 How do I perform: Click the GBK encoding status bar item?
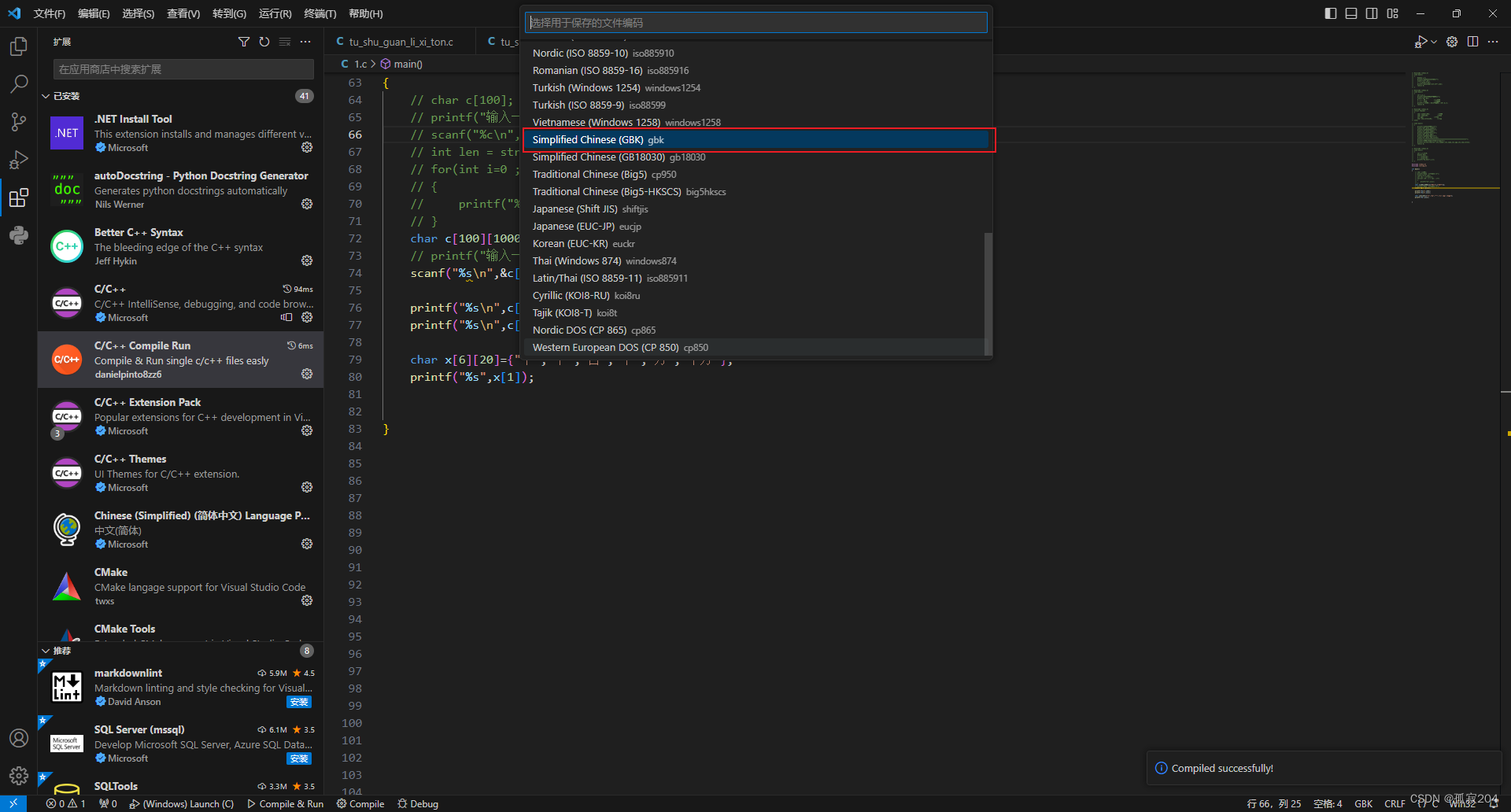click(1363, 803)
